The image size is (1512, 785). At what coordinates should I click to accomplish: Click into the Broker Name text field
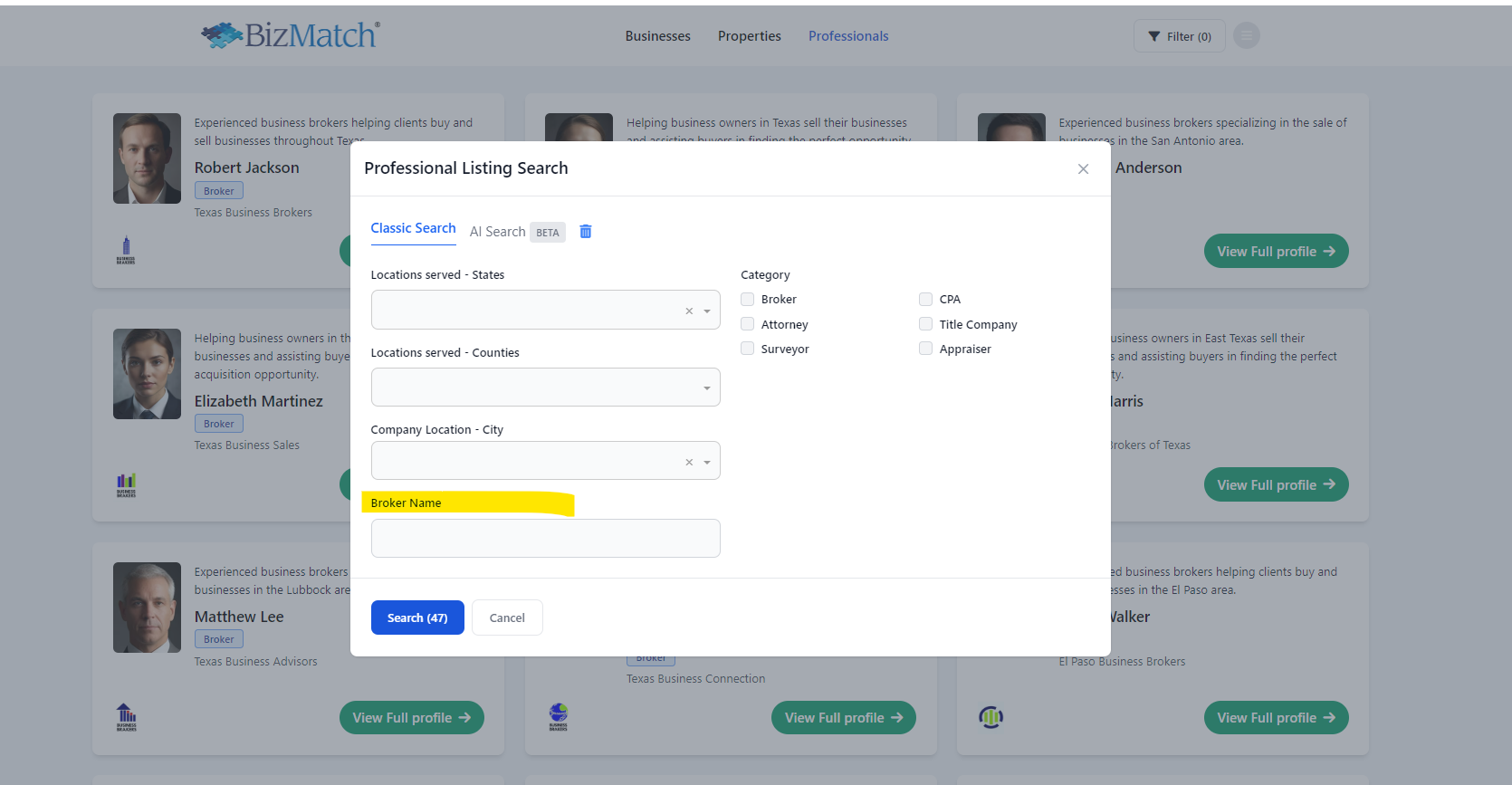pyautogui.click(x=545, y=538)
